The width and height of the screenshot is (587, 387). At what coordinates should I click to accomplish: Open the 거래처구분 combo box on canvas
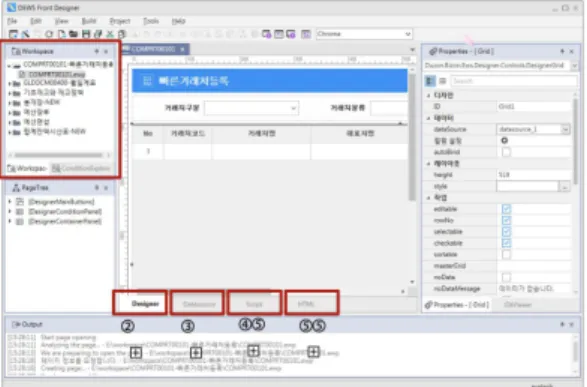tap(251, 109)
